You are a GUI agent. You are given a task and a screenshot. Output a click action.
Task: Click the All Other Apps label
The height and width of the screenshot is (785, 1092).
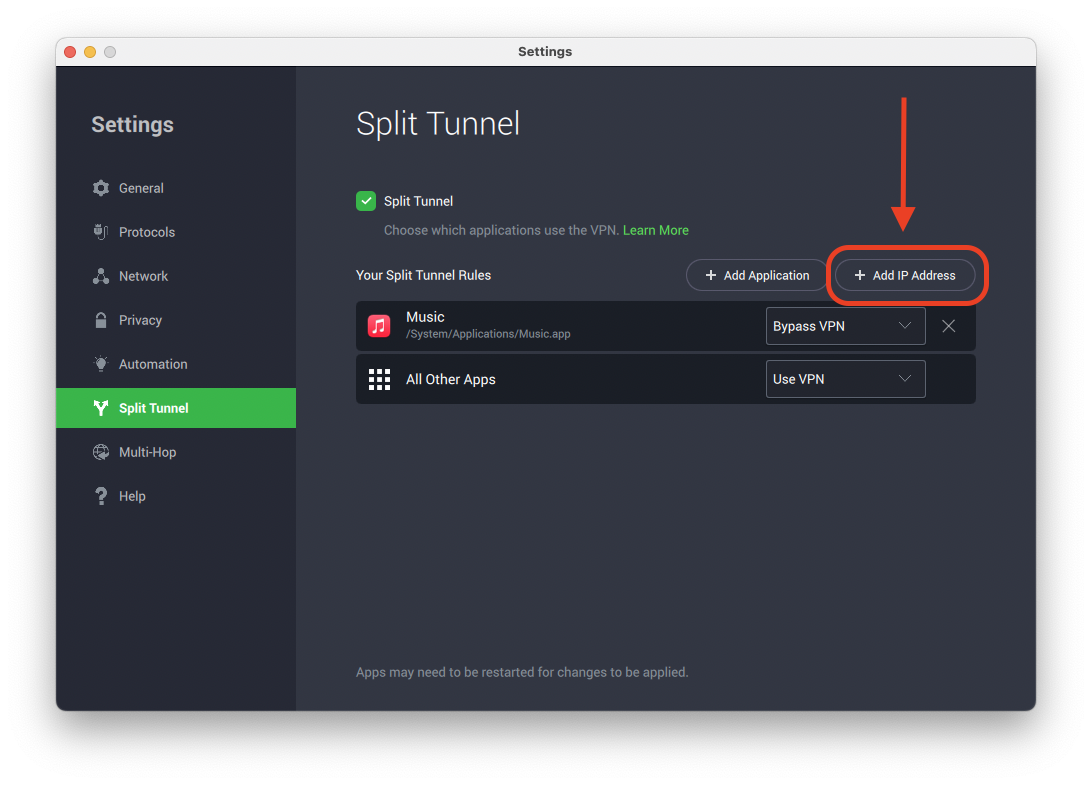(451, 379)
